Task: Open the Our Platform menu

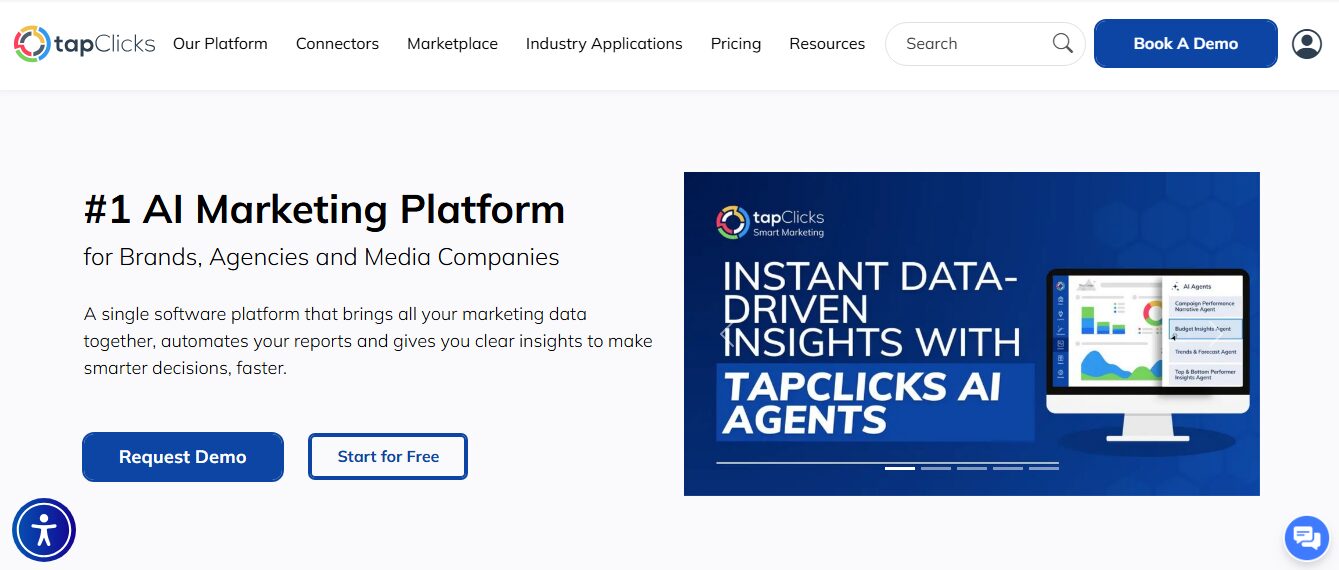Action: [220, 44]
